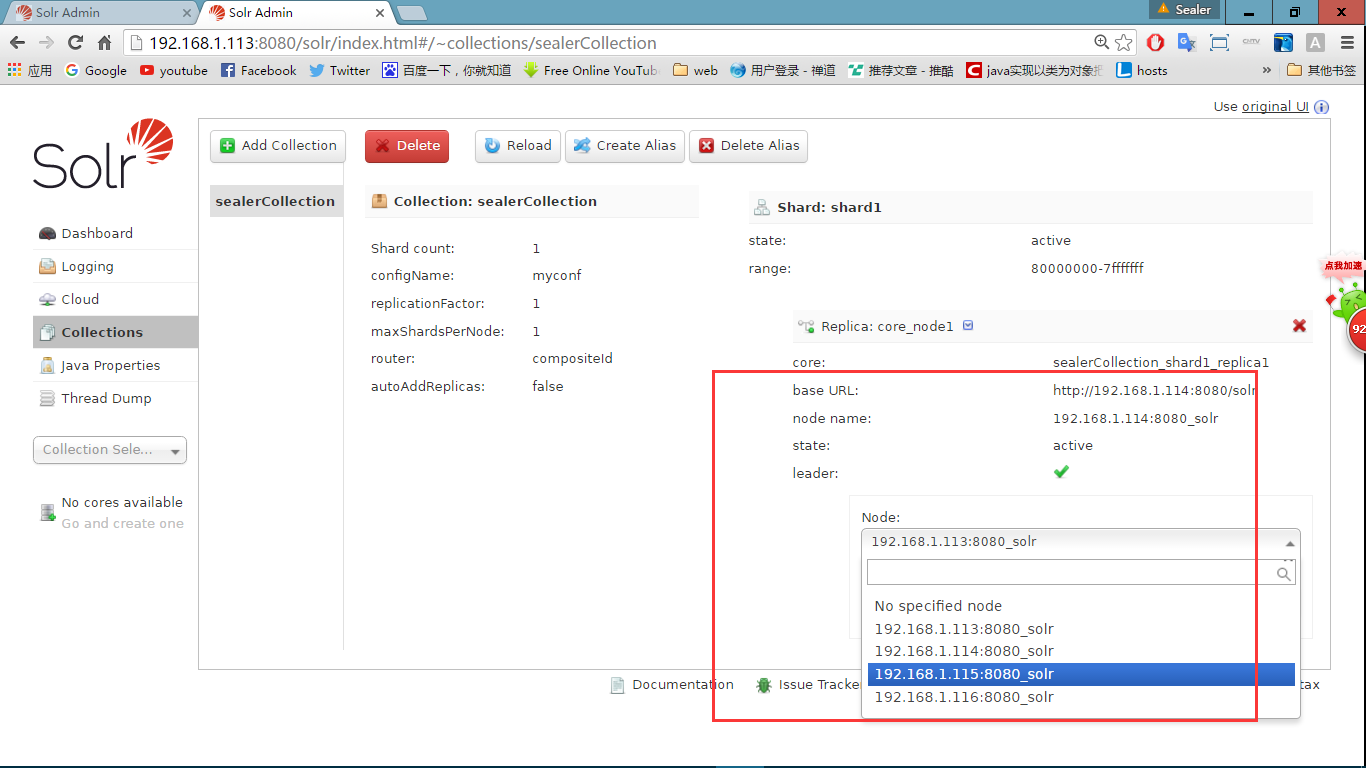Select sealerCollection in the collection list
The image size is (1366, 768).
(x=275, y=201)
